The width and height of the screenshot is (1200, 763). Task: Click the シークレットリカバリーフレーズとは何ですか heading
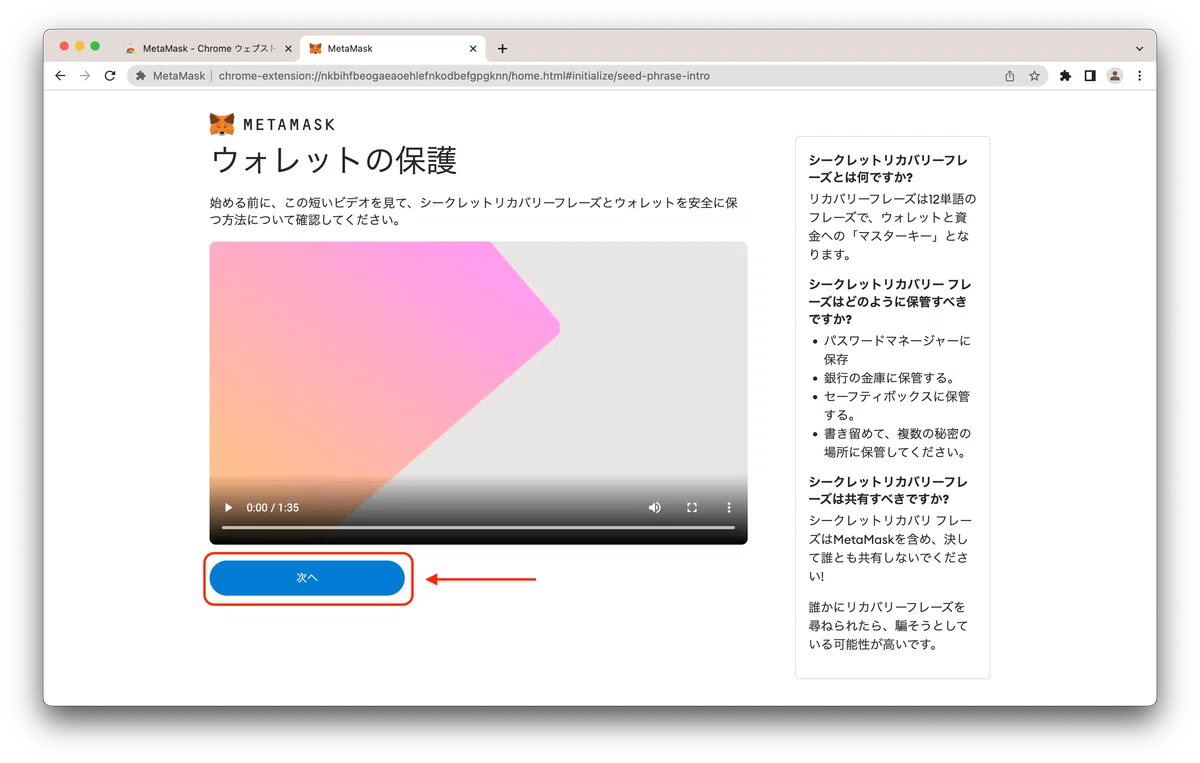click(x=888, y=168)
